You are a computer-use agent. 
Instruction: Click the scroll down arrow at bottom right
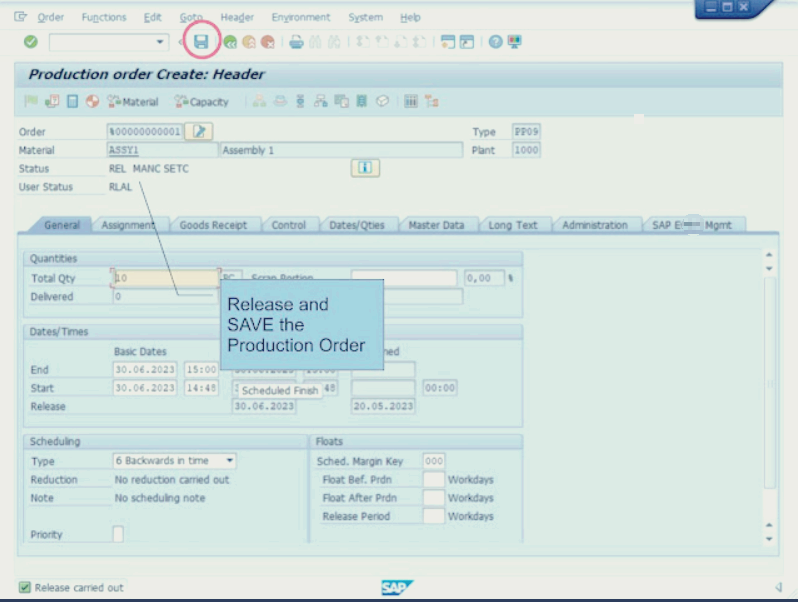[769, 539]
